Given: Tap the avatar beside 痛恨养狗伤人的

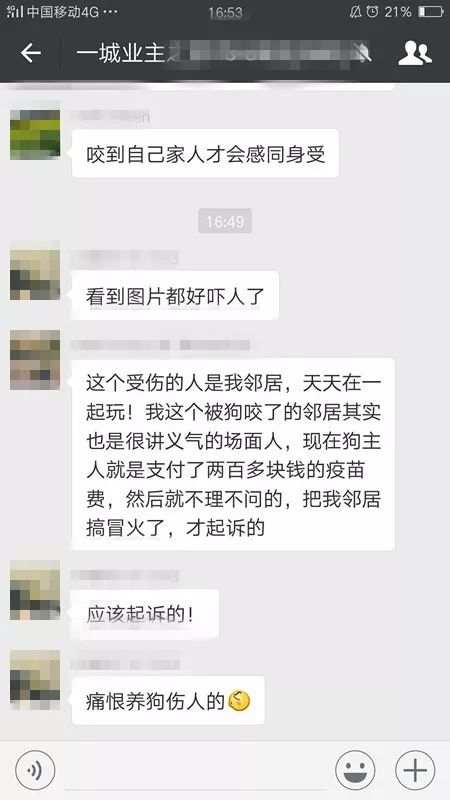Looking at the screenshot, I should coord(35,680).
